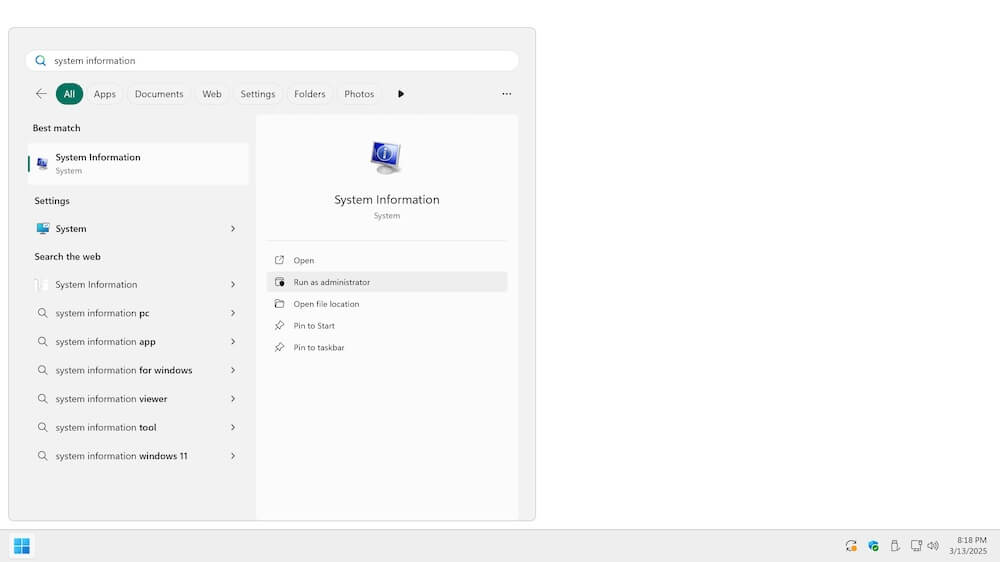1000x562 pixels.
Task: Click the large System Information preview icon
Action: pos(386,158)
